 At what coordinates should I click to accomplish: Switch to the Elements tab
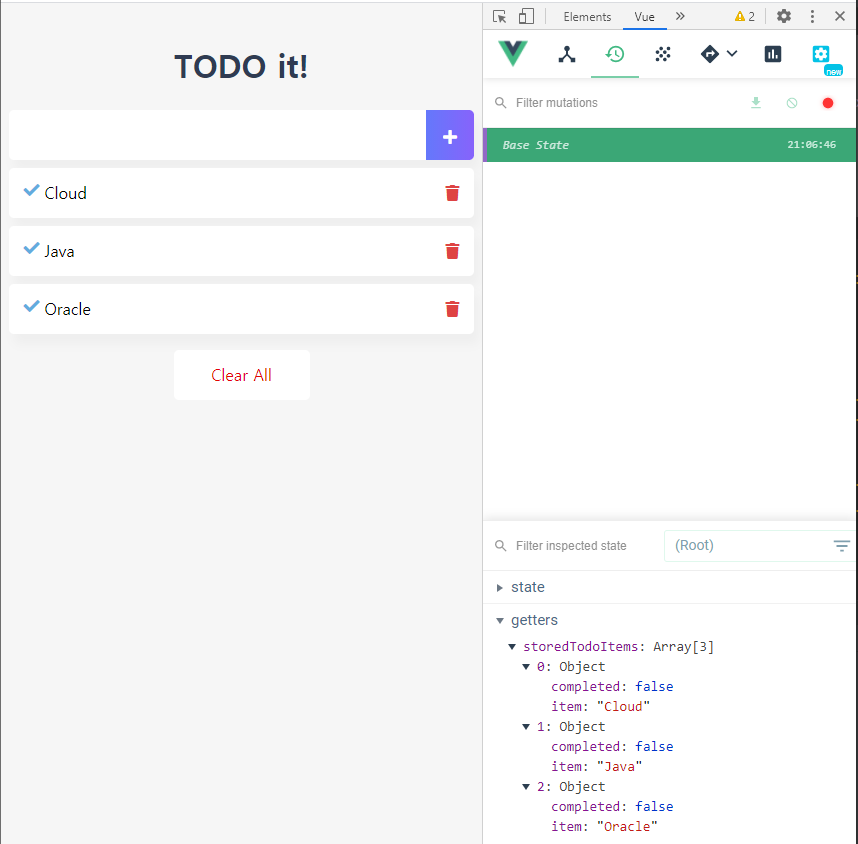(587, 17)
